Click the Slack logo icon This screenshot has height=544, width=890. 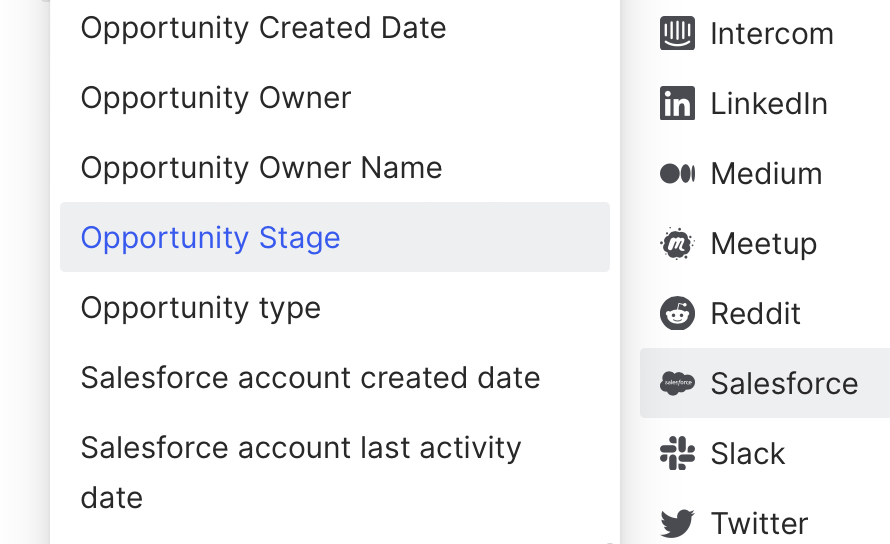tap(677, 454)
